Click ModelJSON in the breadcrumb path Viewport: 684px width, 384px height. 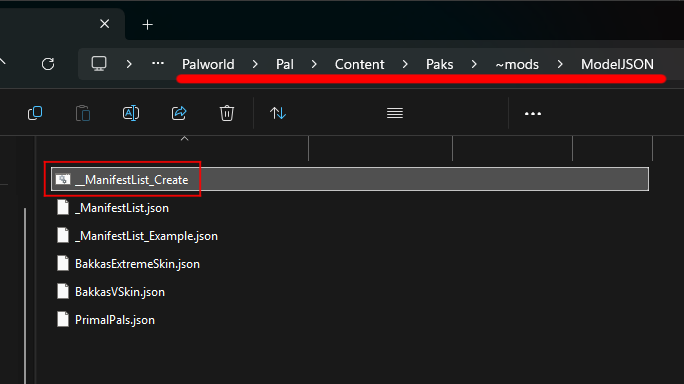coord(617,65)
